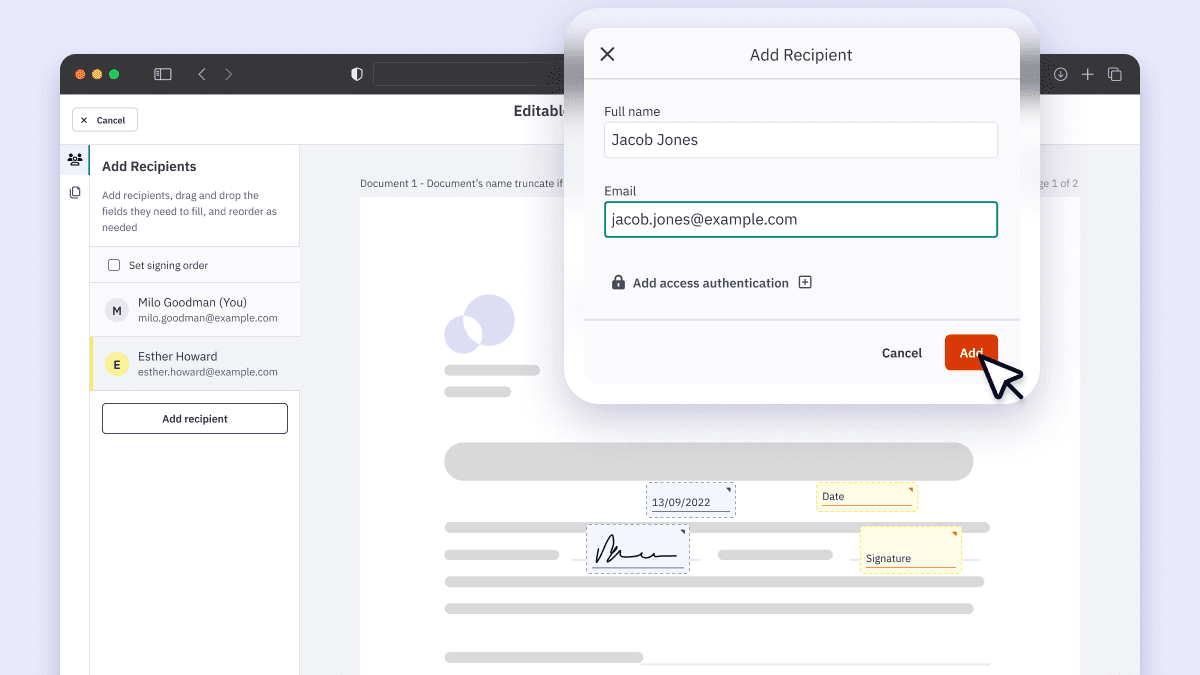The image size is (1200, 675).
Task: Open the documents icon in left sidebar
Action: pos(75,192)
